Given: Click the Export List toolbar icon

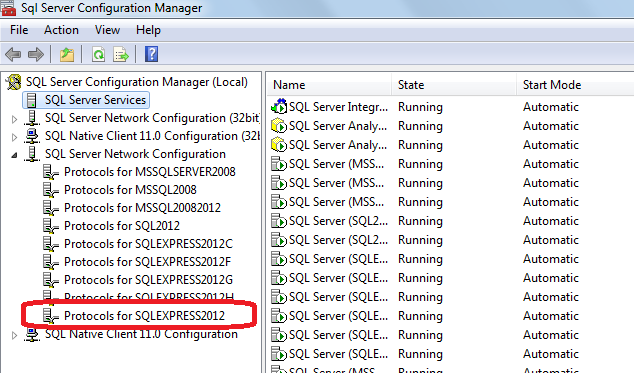Looking at the screenshot, I should [x=120, y=54].
